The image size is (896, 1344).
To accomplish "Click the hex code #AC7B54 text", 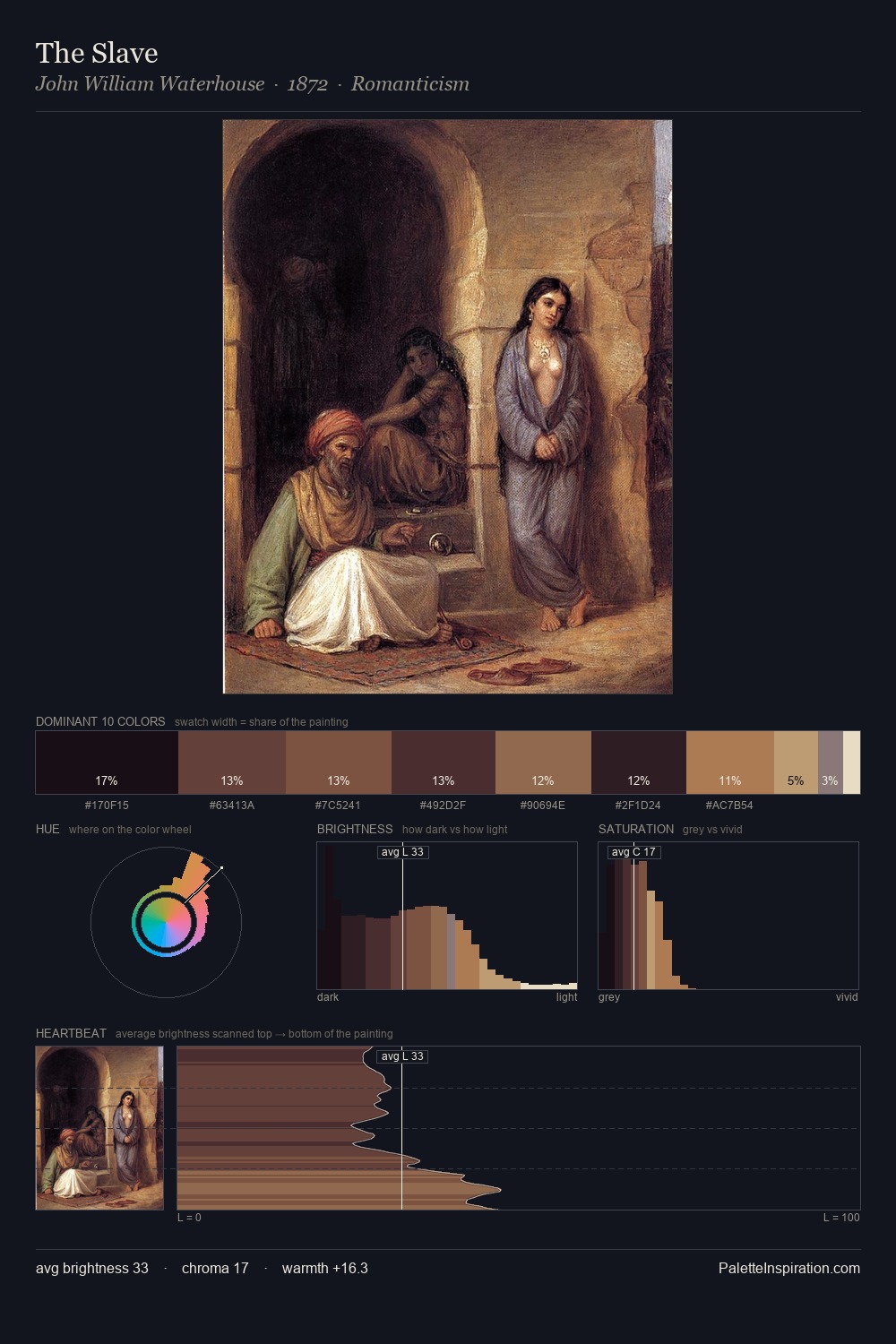I will pyautogui.click(x=729, y=806).
